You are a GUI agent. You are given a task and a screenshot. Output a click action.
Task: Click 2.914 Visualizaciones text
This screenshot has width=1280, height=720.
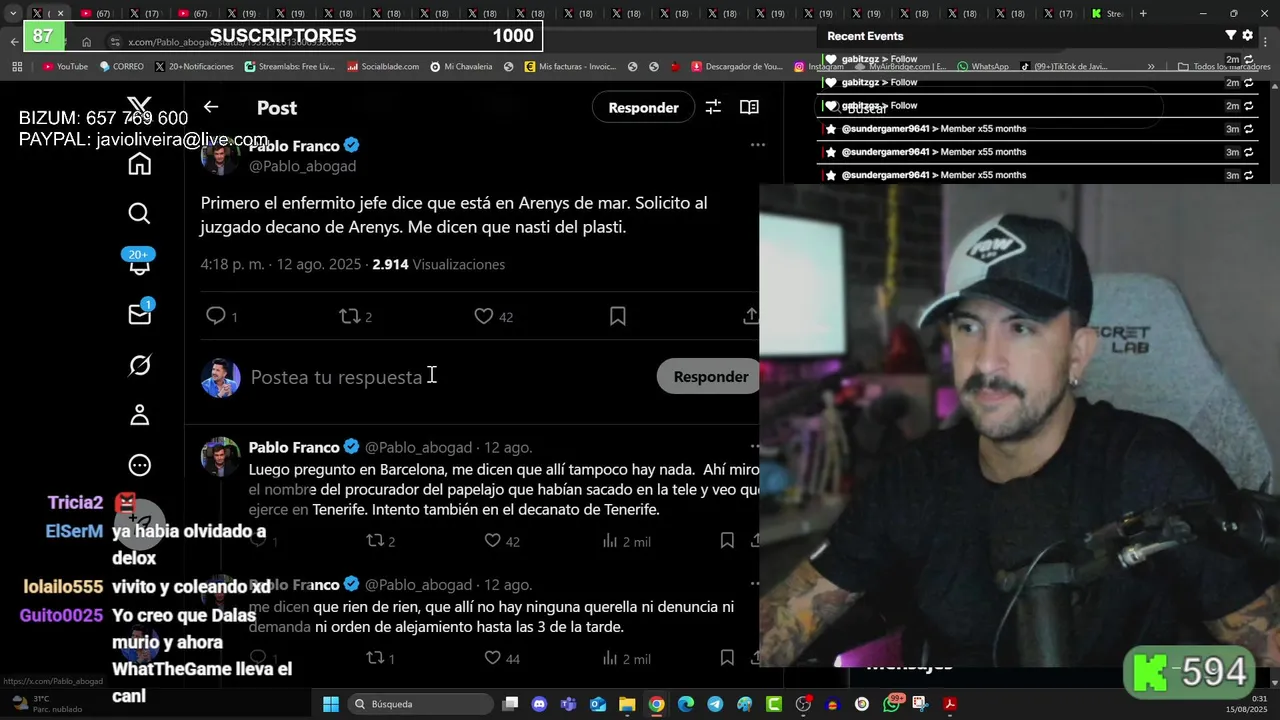(x=439, y=264)
